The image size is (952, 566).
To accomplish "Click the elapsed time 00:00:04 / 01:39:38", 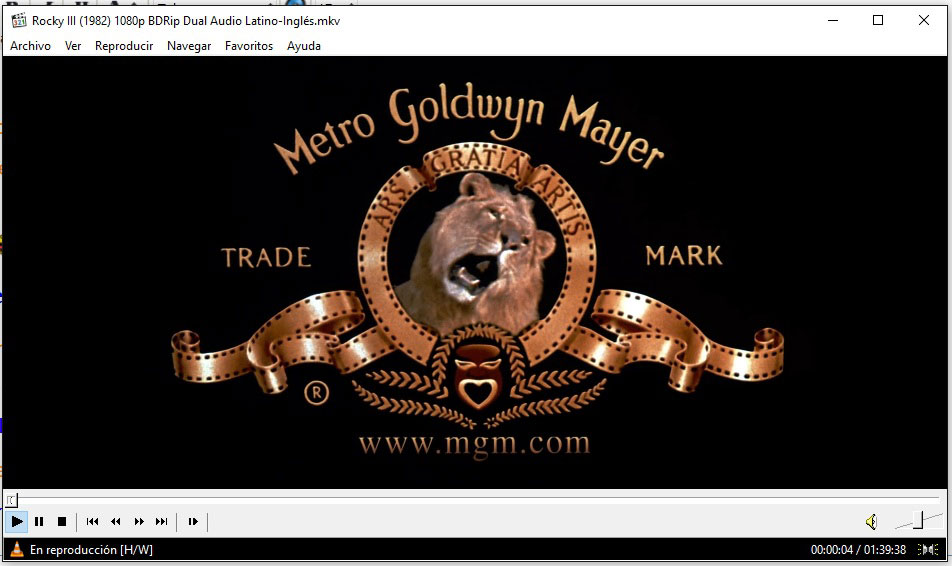I will pos(858,550).
